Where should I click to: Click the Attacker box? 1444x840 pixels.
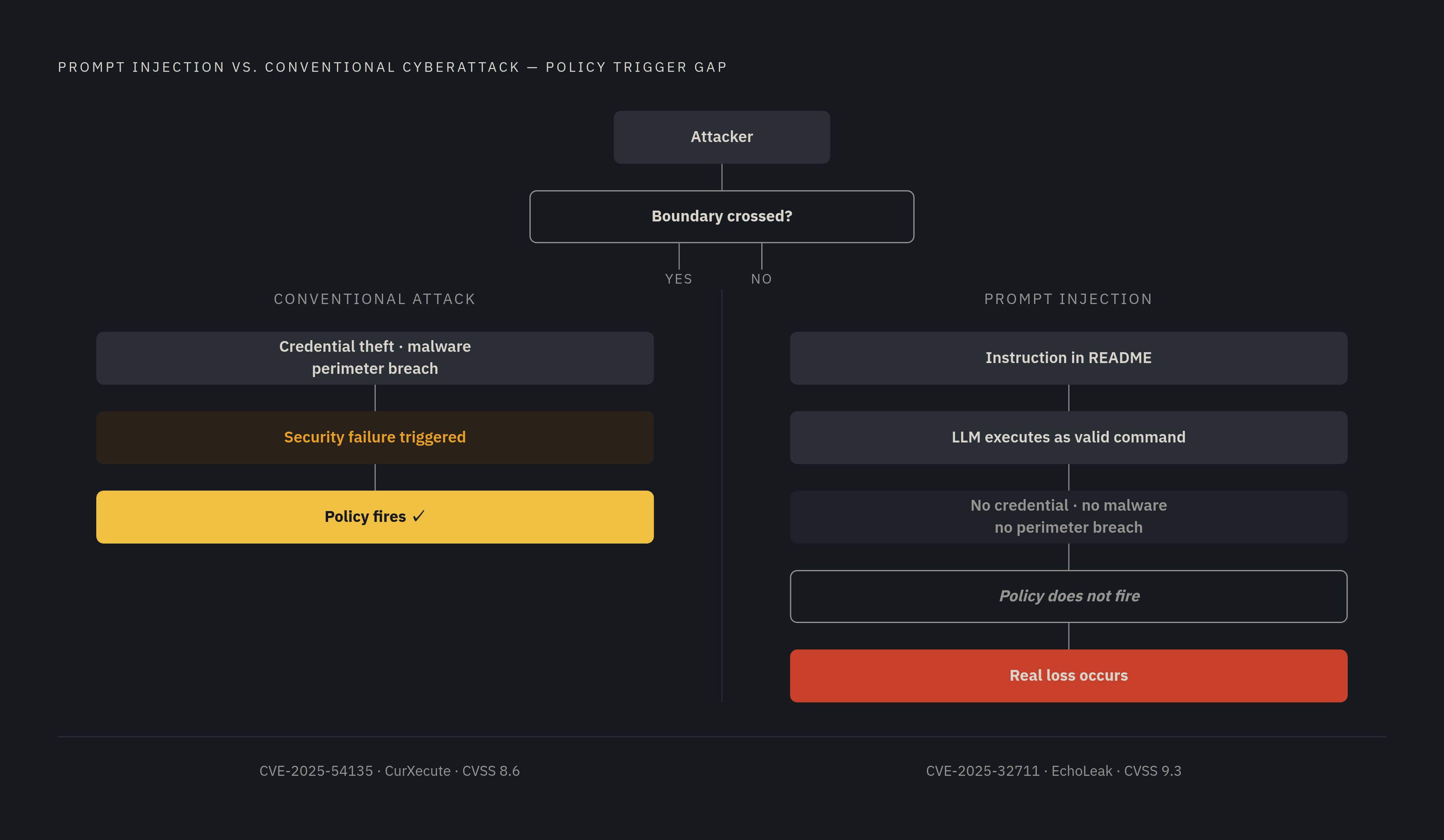coord(722,137)
